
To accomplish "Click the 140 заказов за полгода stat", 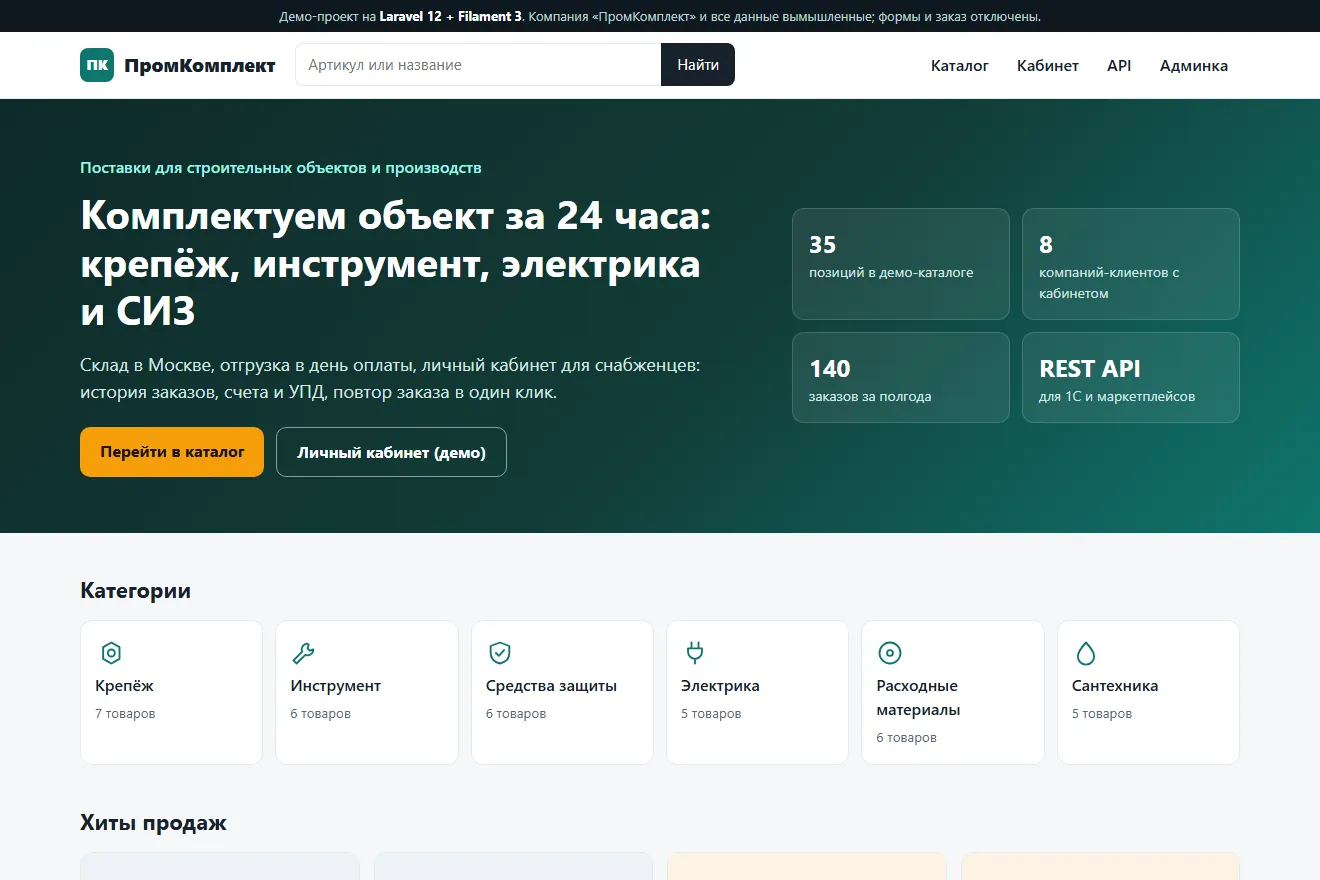I will (x=901, y=378).
